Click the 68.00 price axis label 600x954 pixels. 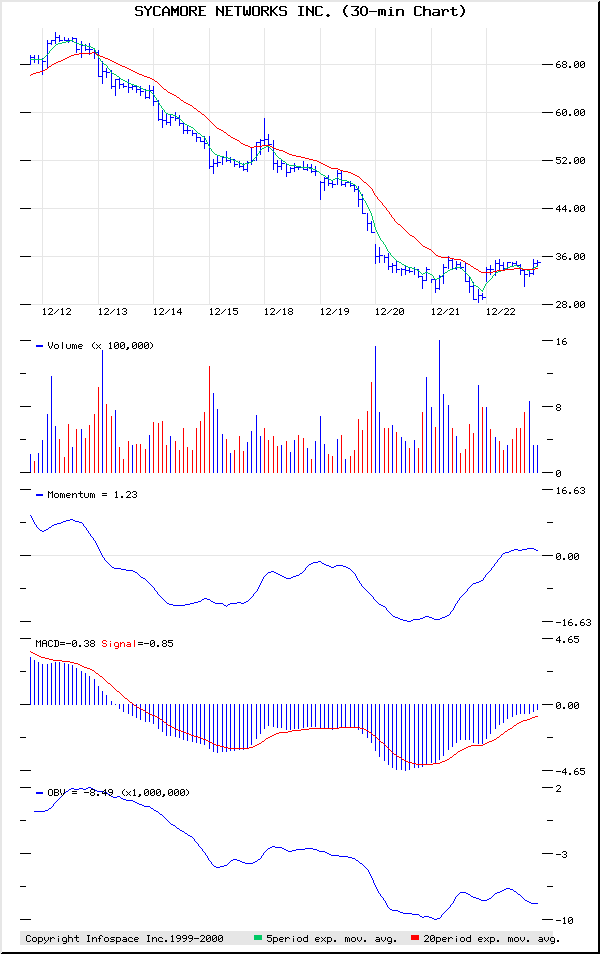point(570,64)
